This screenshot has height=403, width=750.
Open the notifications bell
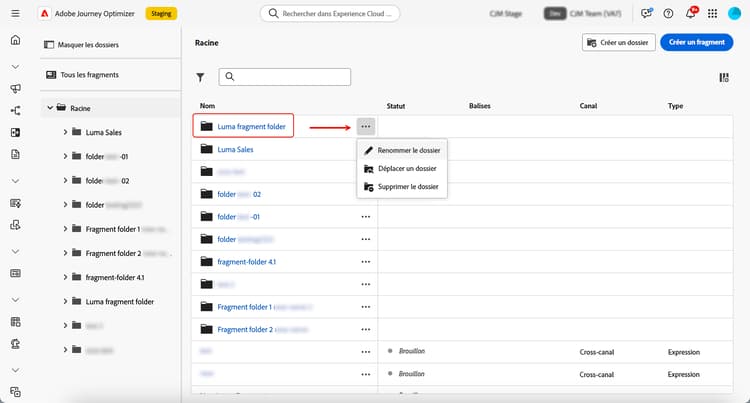[690, 13]
